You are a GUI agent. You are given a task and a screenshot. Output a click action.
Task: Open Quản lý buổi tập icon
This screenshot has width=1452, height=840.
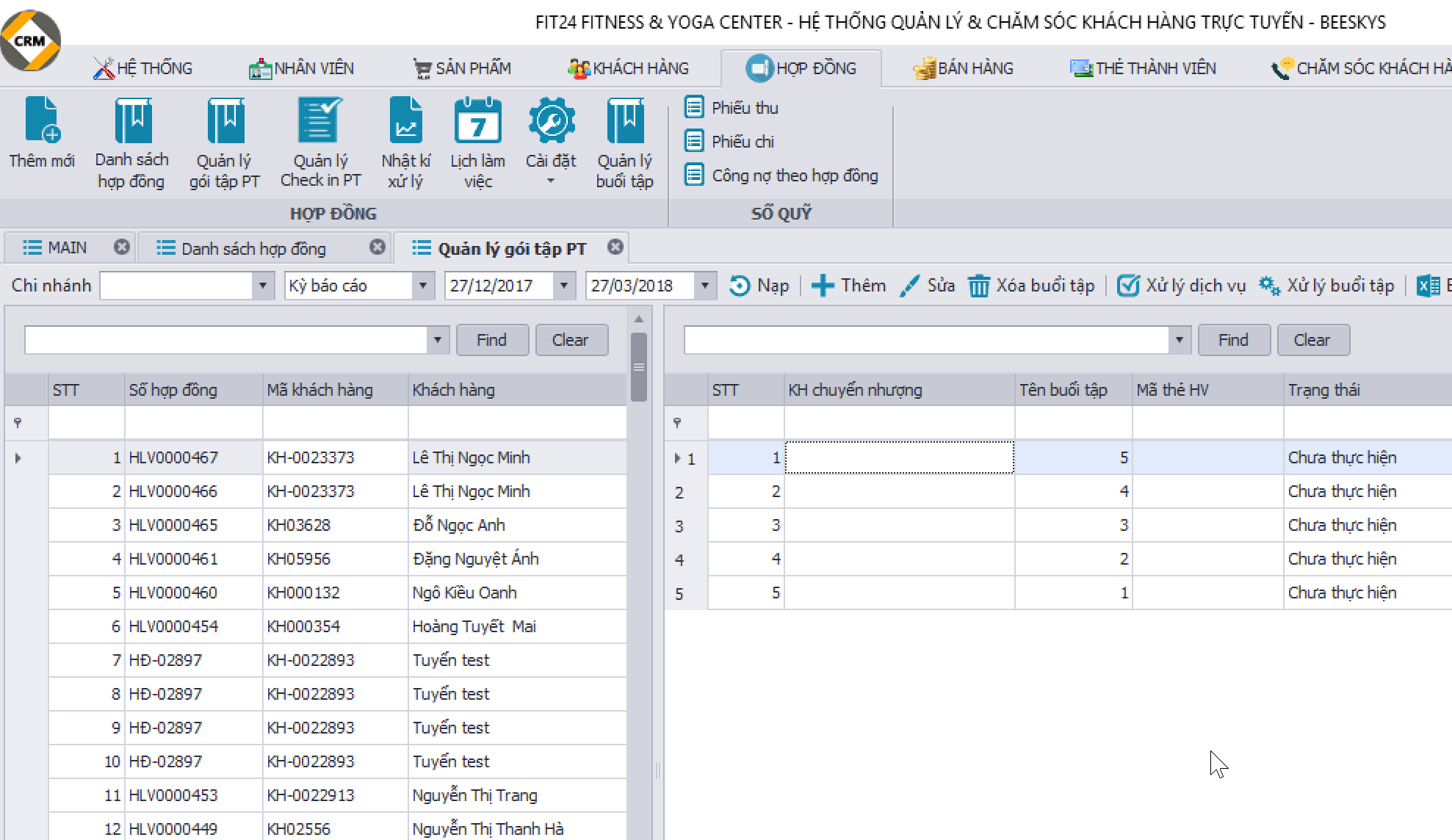[624, 121]
